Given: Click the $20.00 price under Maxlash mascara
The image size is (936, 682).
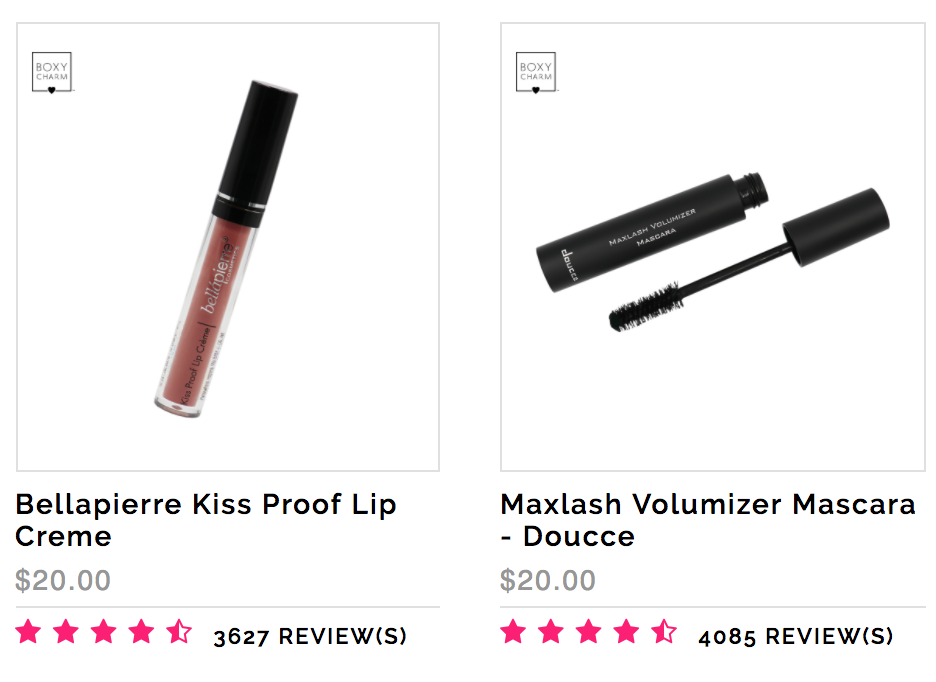Looking at the screenshot, I should coord(548,580).
